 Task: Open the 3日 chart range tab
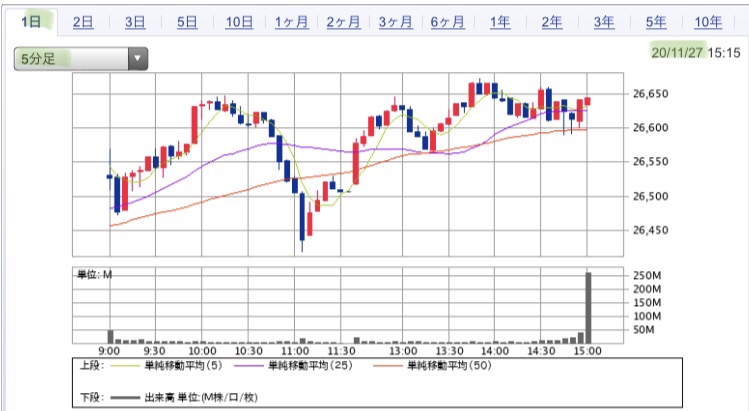coord(136,22)
